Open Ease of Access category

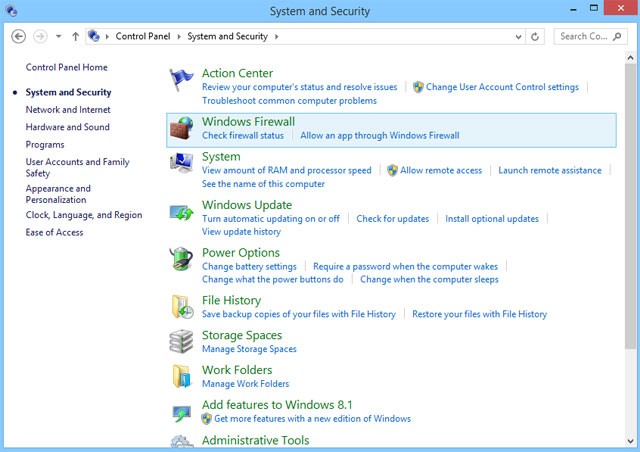[x=54, y=232]
